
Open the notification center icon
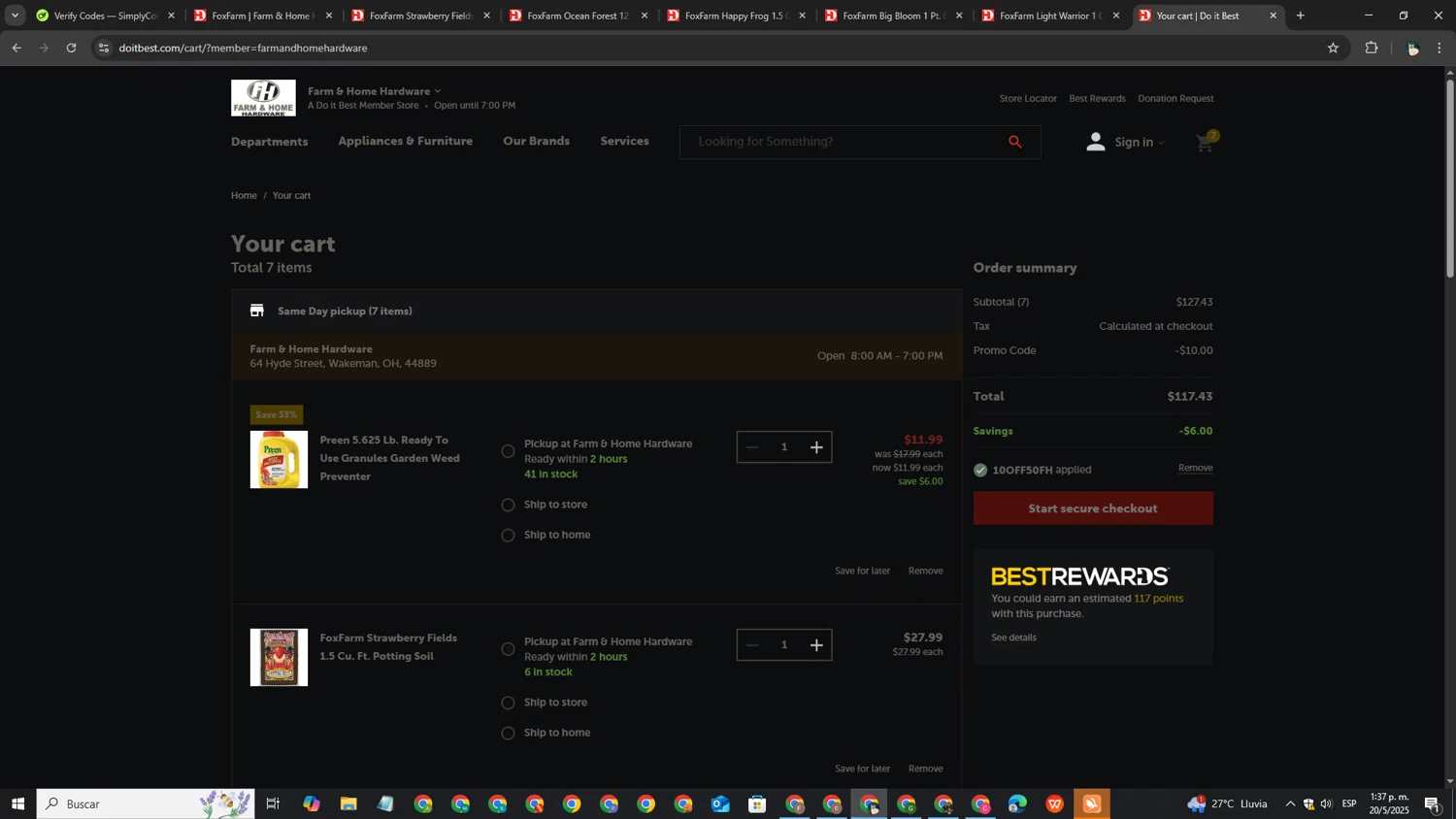[x=1433, y=803]
